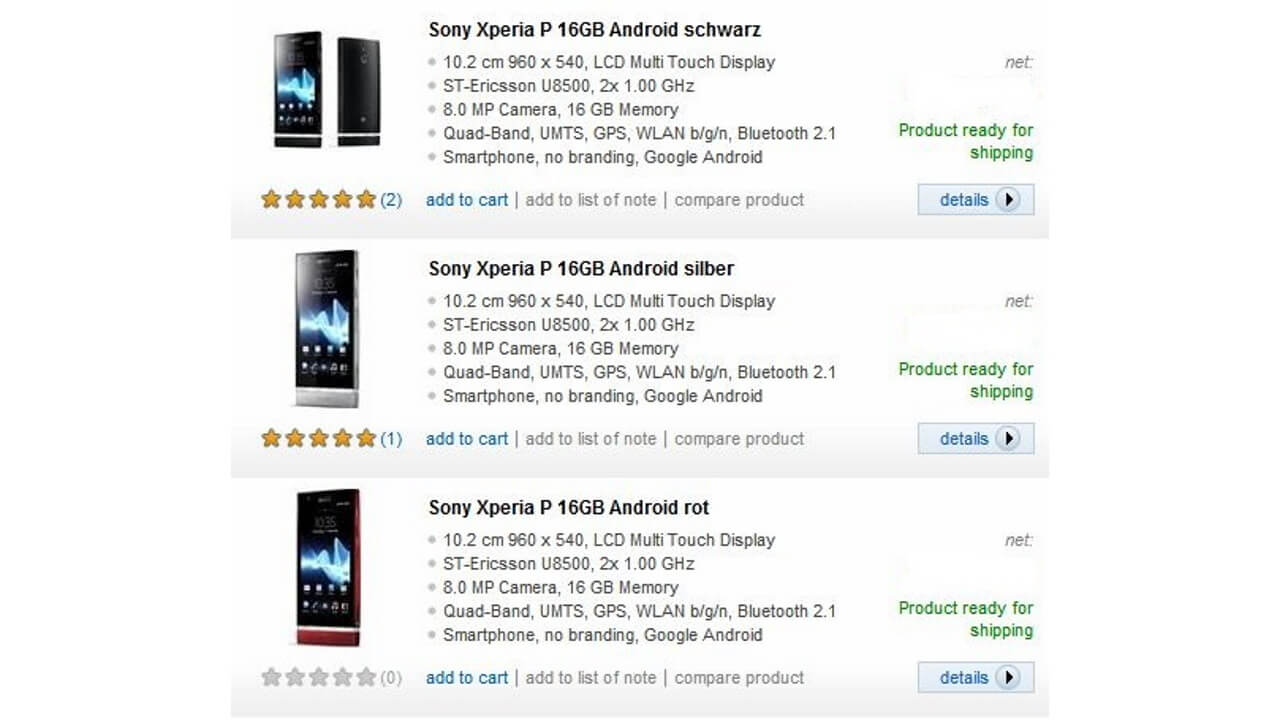The height and width of the screenshot is (720, 1280).
Task: Click the green shipping status text for schwarz model
Action: pyautogui.click(x=964, y=141)
